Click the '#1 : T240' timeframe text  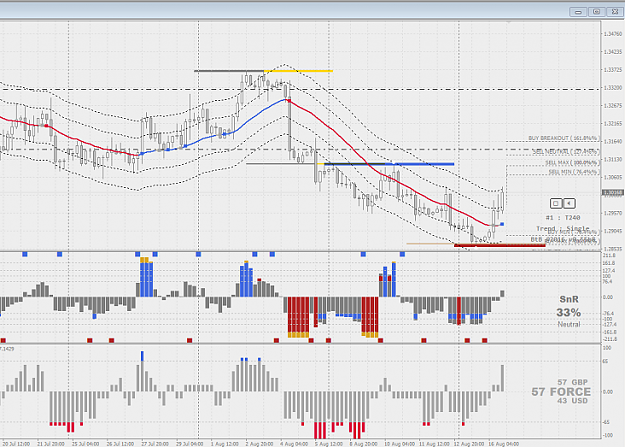coord(563,218)
